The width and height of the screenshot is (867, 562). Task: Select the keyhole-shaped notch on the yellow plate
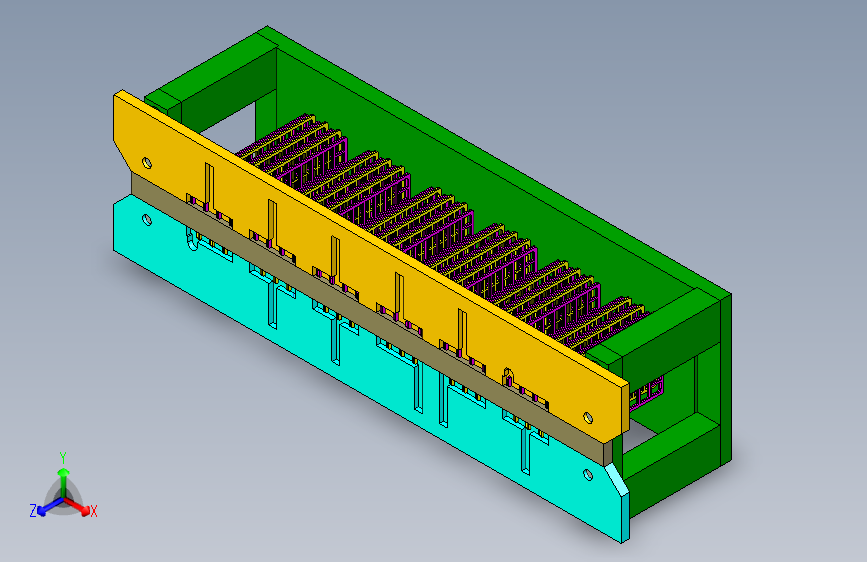coord(508,377)
